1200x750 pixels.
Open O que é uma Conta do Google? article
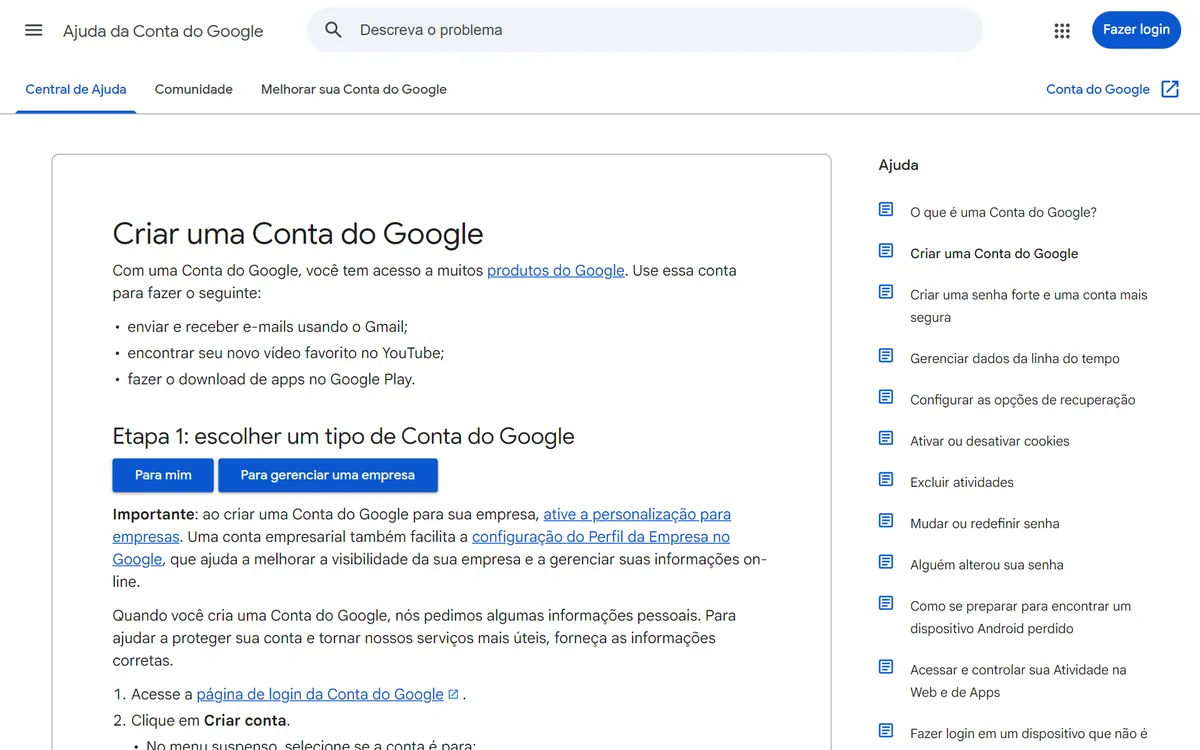[1003, 212]
